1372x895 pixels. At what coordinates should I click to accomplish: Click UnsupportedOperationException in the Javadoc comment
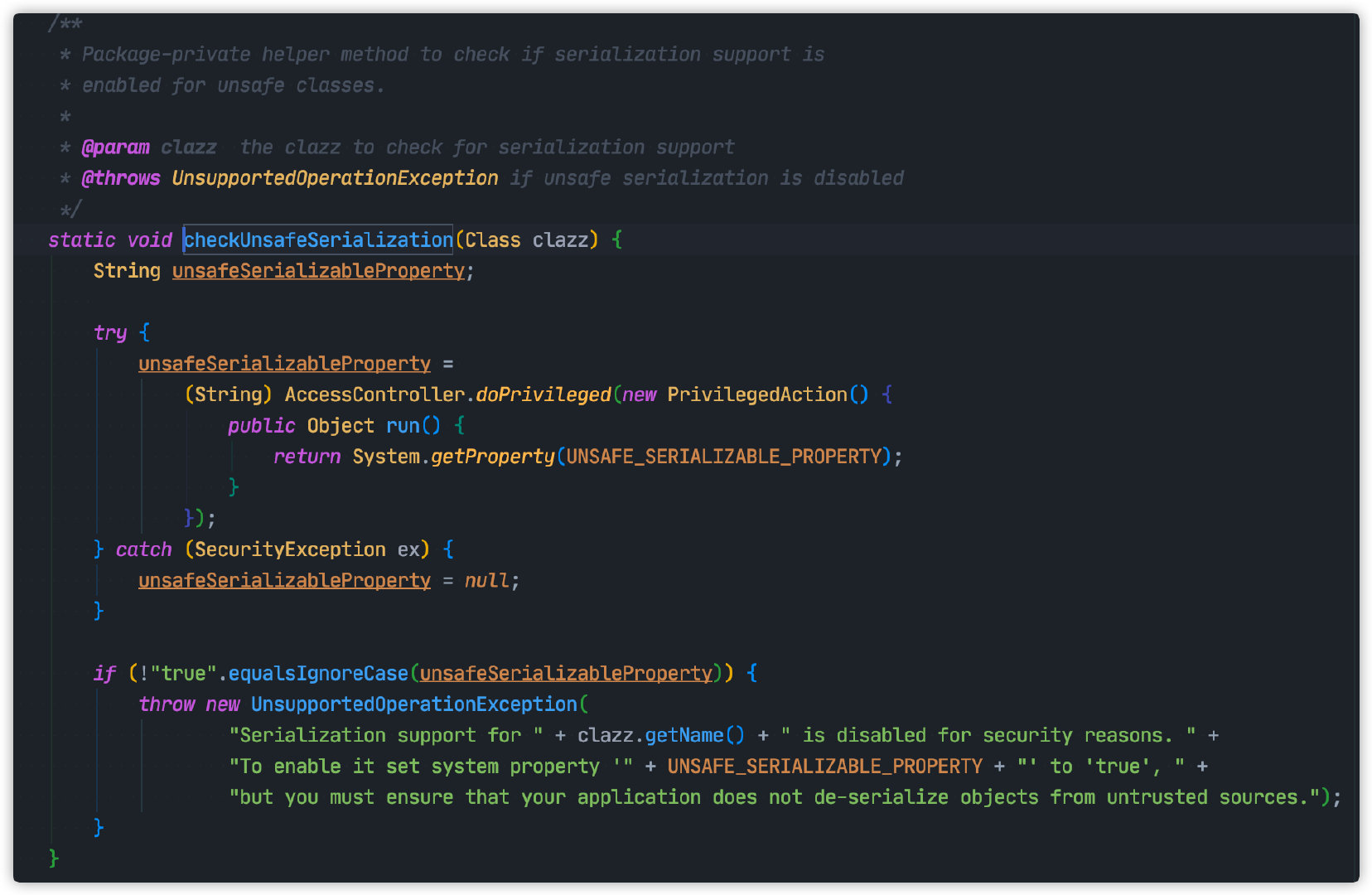(x=335, y=178)
